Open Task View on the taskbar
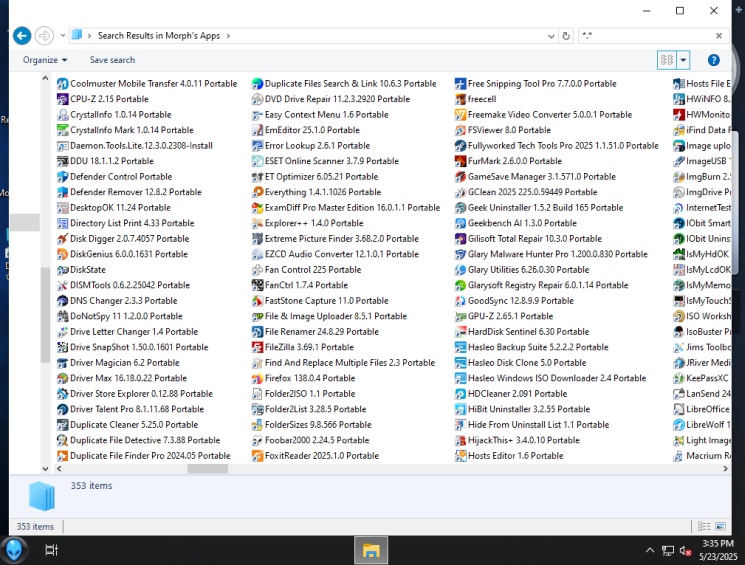The width and height of the screenshot is (745, 565). [x=51, y=550]
